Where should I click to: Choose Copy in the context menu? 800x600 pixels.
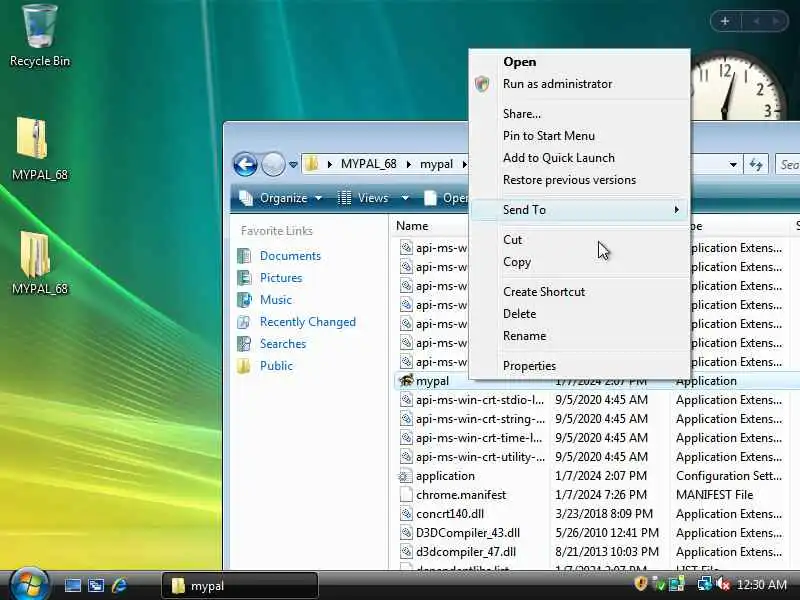point(580,262)
